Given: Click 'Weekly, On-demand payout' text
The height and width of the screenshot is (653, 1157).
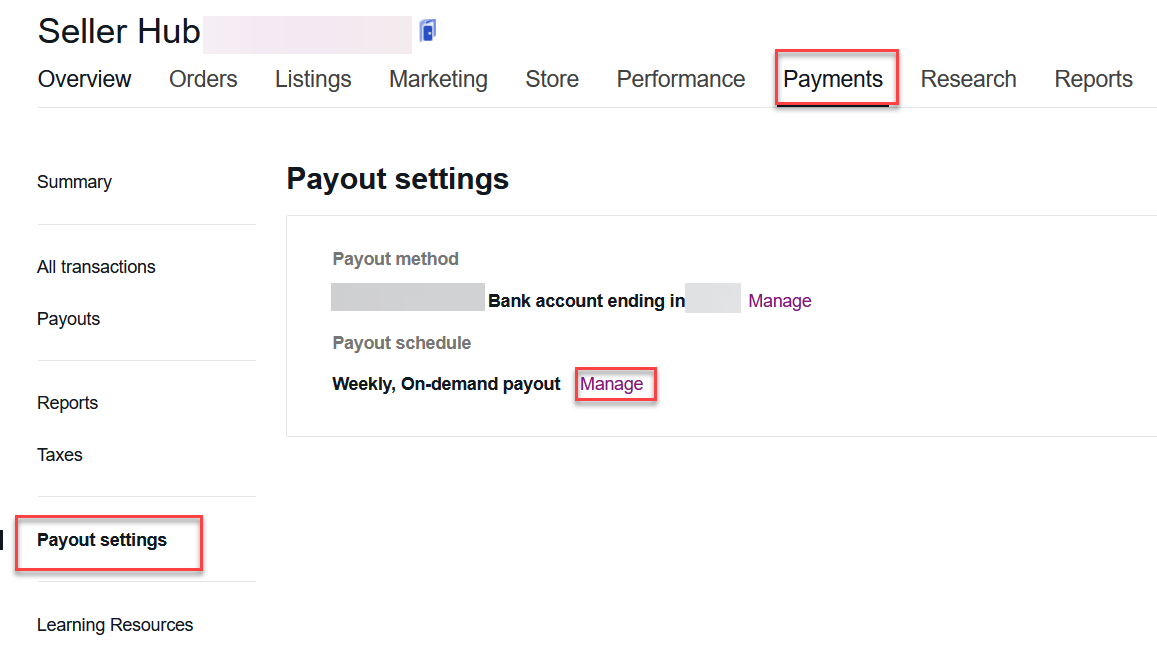Looking at the screenshot, I should pos(446,384).
